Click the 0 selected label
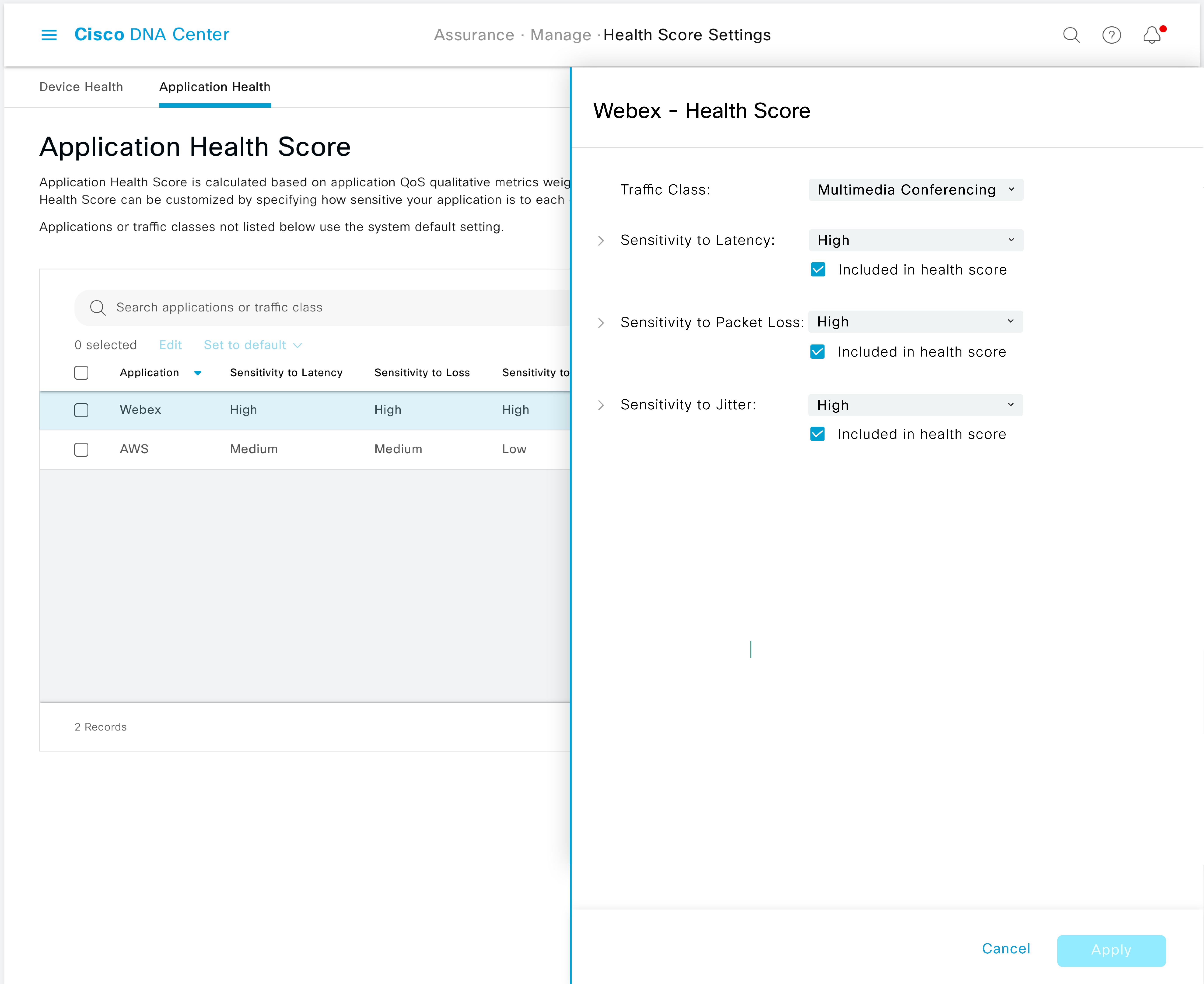 point(105,345)
